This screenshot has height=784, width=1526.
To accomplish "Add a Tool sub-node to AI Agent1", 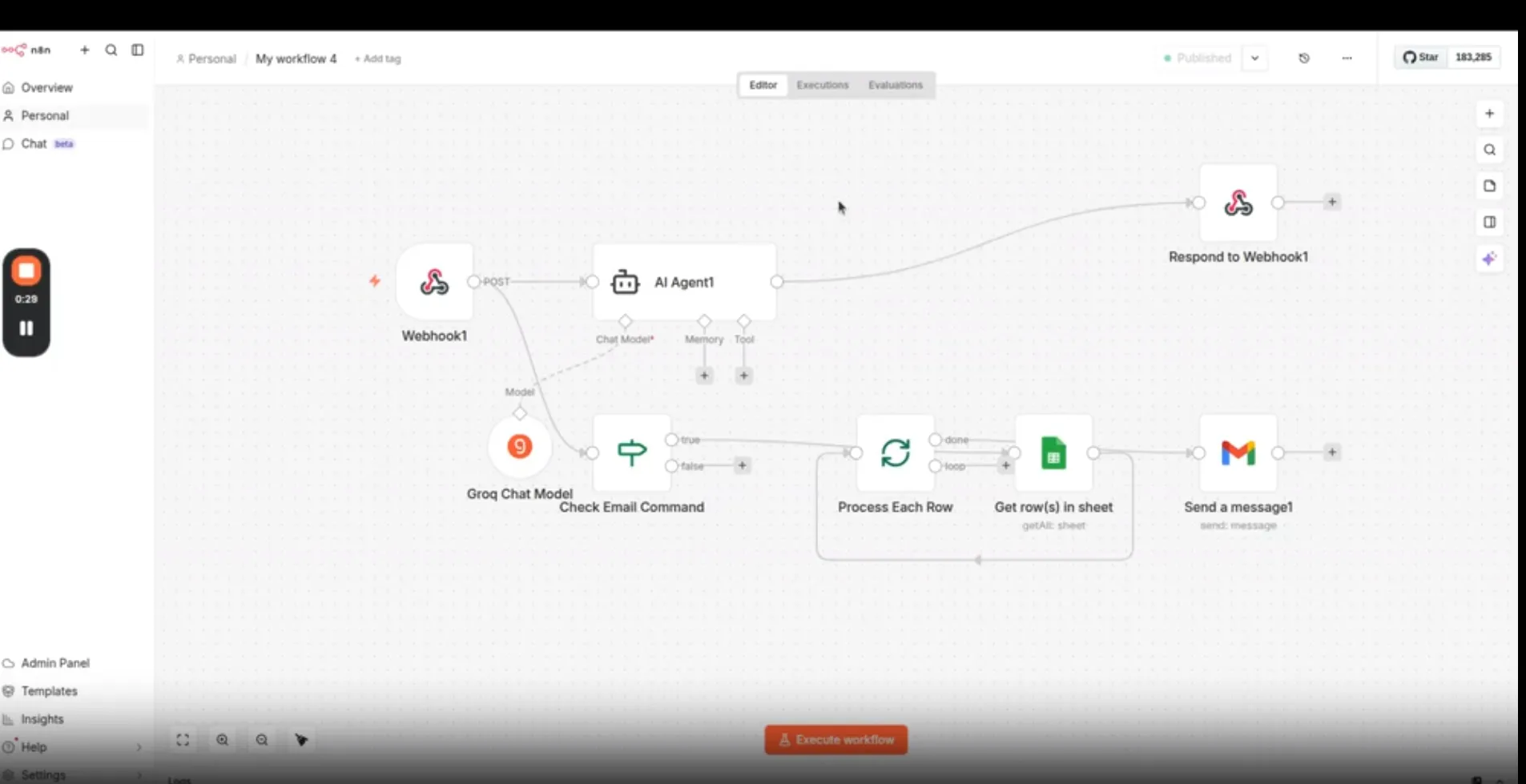I will 743,376.
